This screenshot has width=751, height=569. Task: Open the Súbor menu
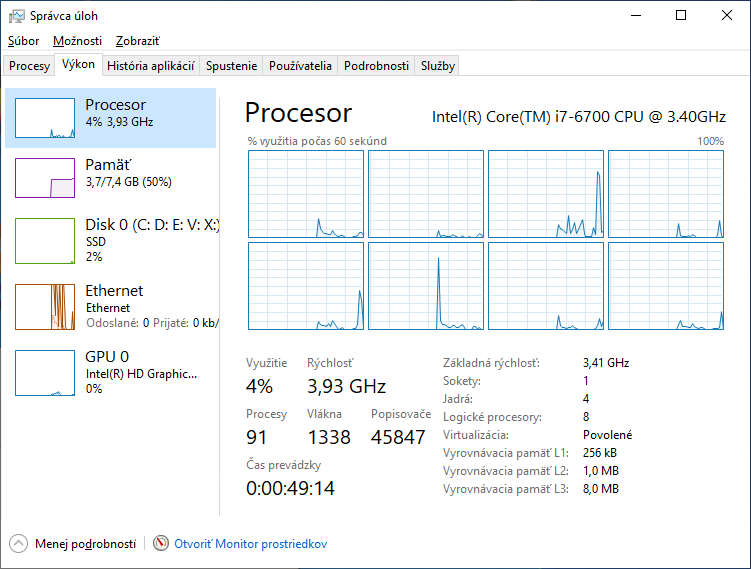[x=24, y=41]
